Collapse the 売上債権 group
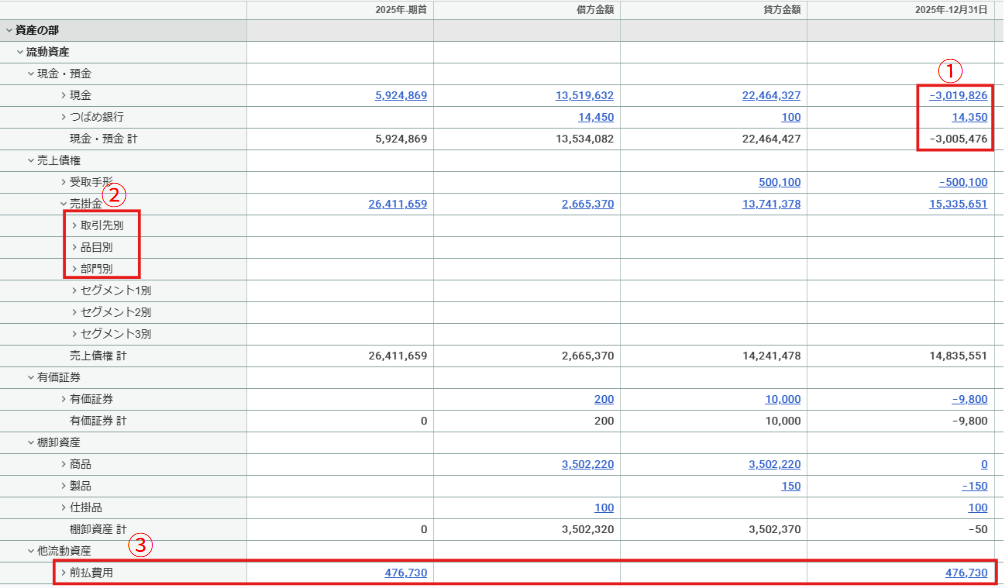 click(31, 160)
